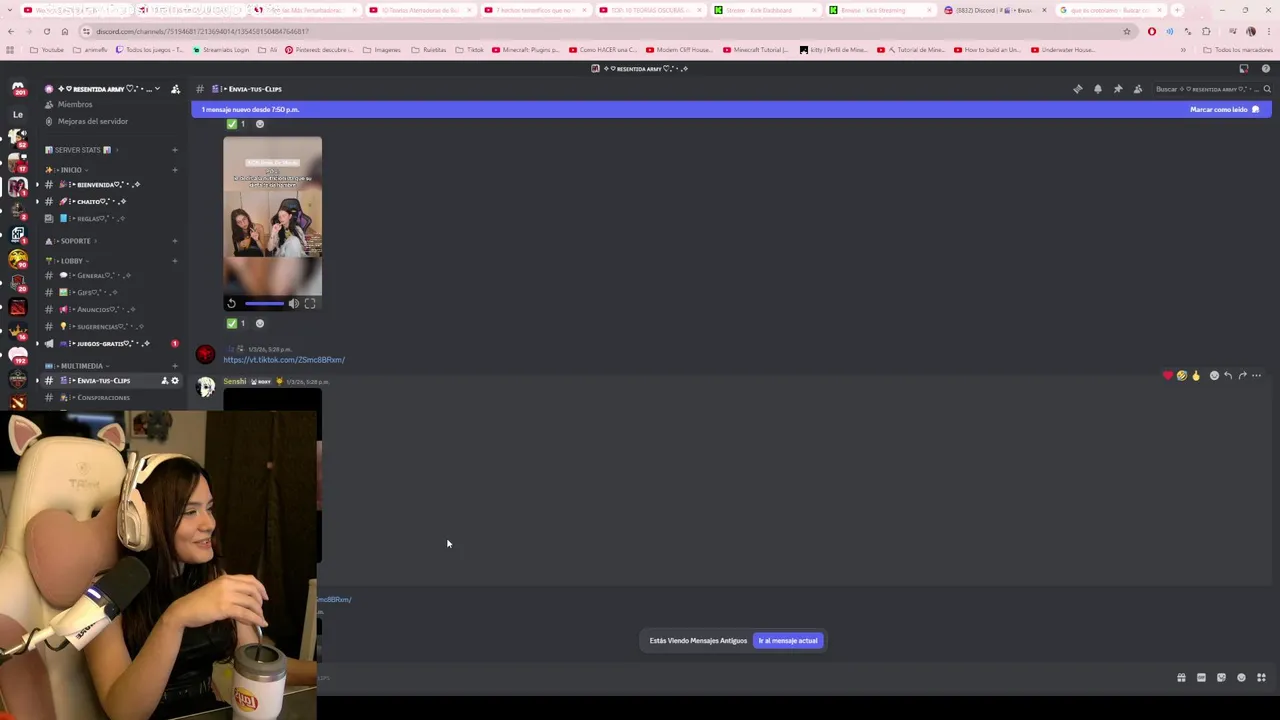Switch to the Discord browser tab
The height and width of the screenshot is (720, 1280).
994,10
